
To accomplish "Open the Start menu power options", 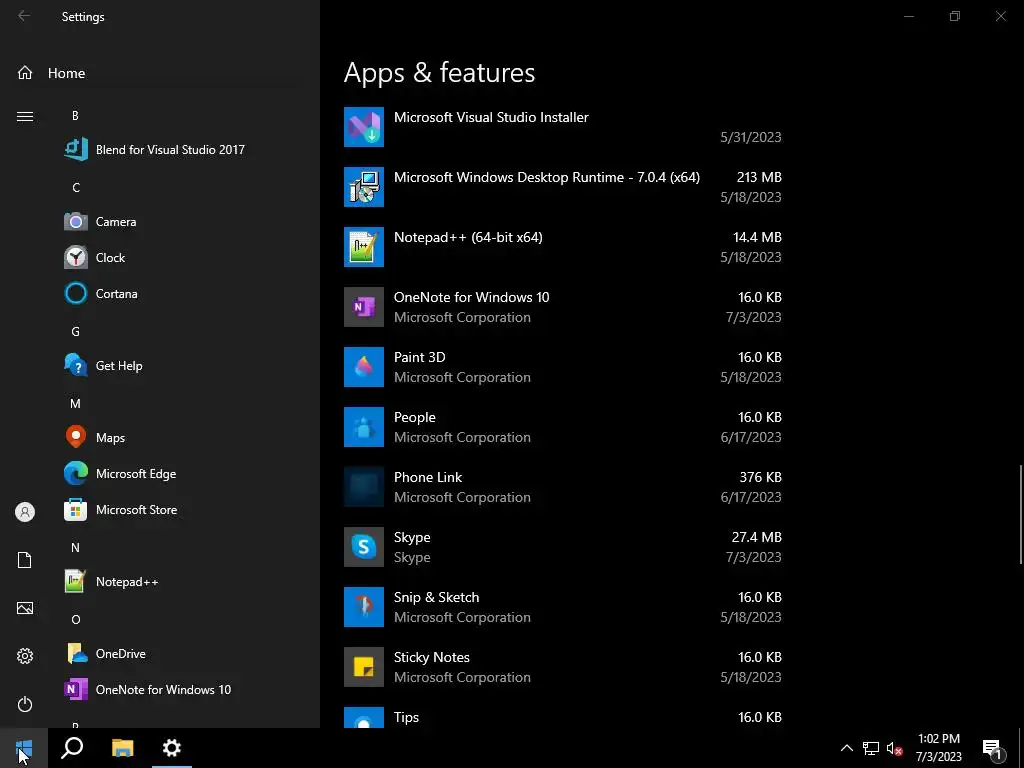I will 25,704.
